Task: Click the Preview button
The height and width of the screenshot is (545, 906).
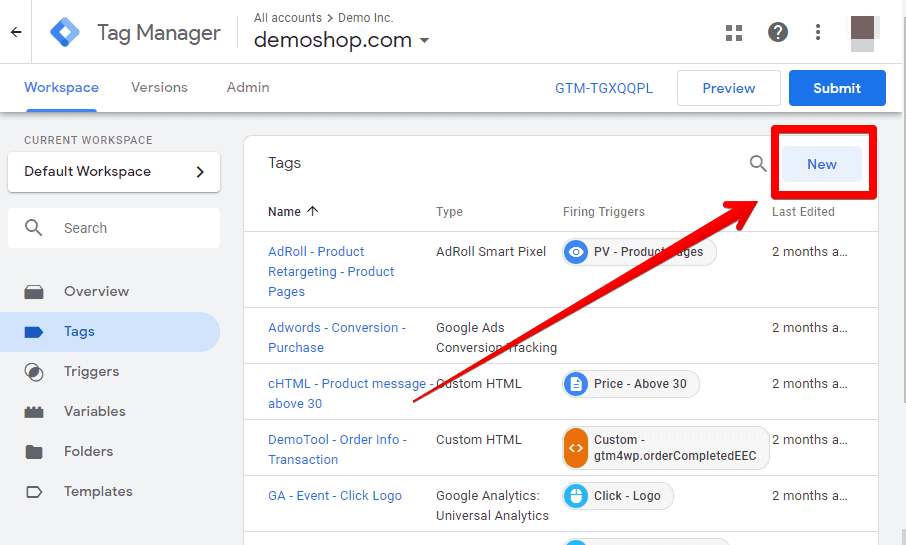Action: pyautogui.click(x=729, y=88)
